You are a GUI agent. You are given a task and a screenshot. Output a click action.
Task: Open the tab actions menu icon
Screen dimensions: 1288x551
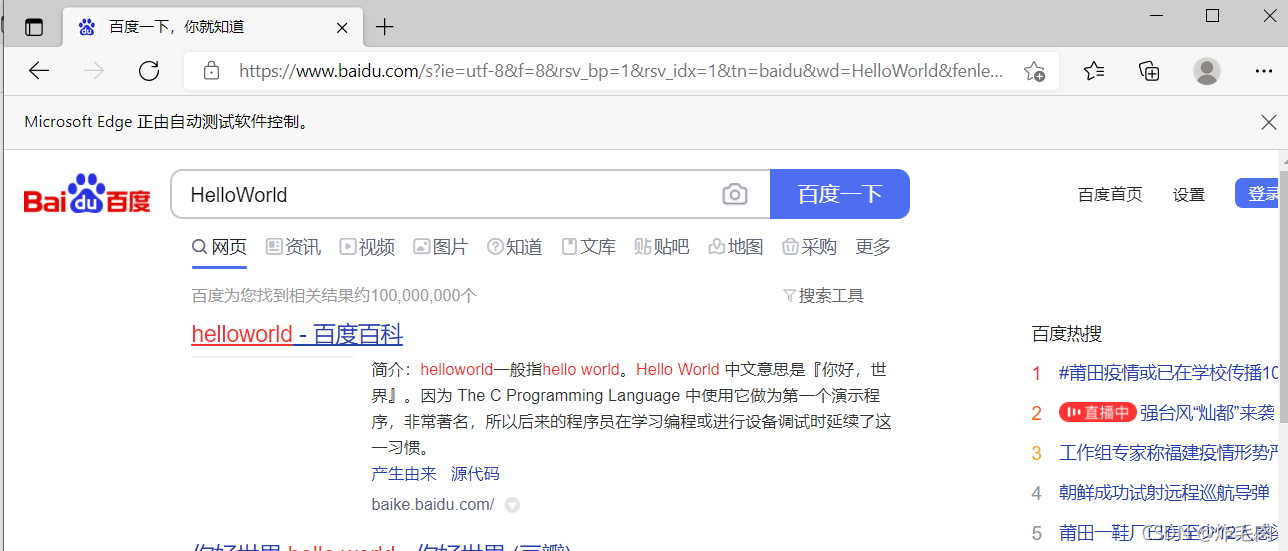(x=34, y=27)
